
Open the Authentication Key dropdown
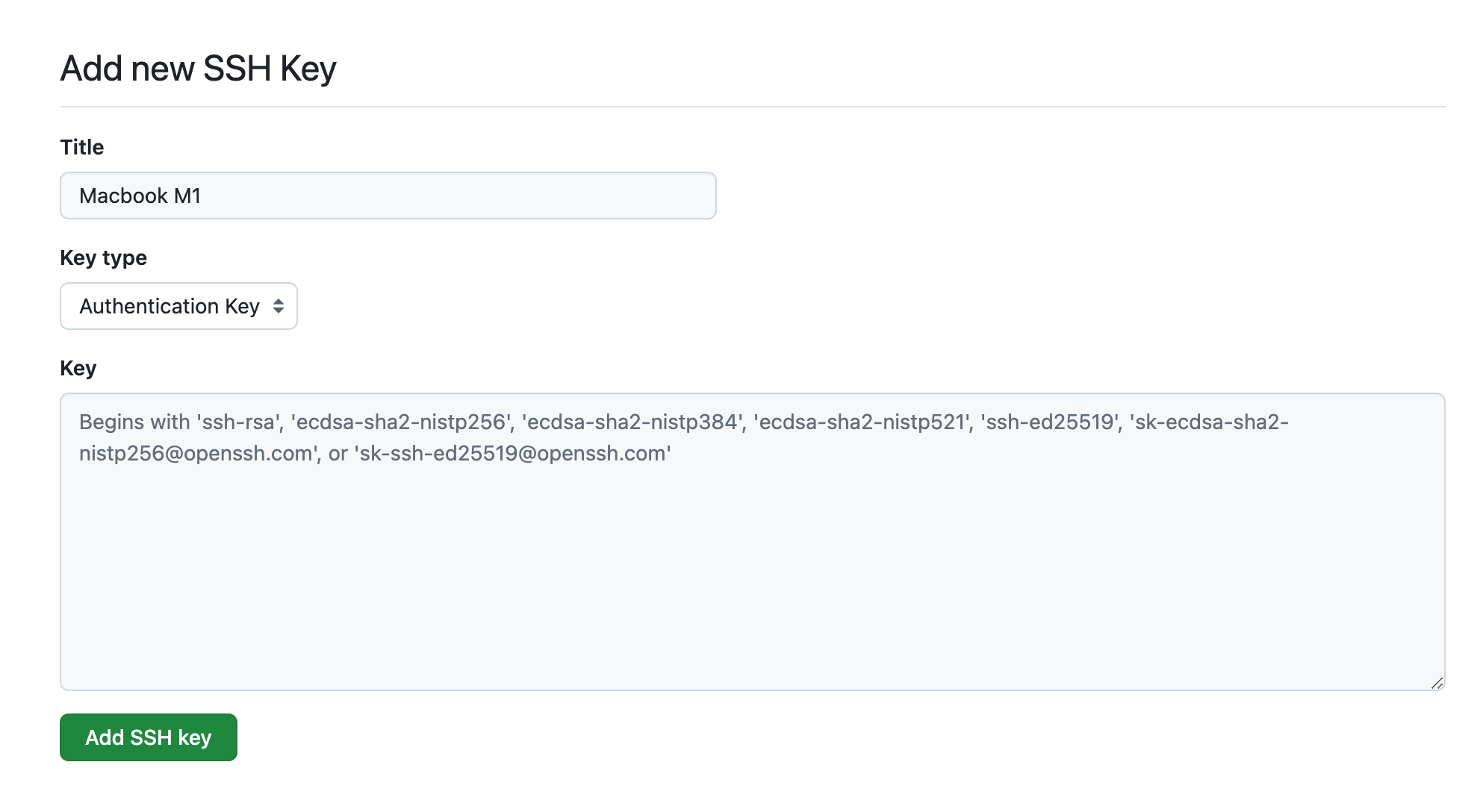point(178,306)
